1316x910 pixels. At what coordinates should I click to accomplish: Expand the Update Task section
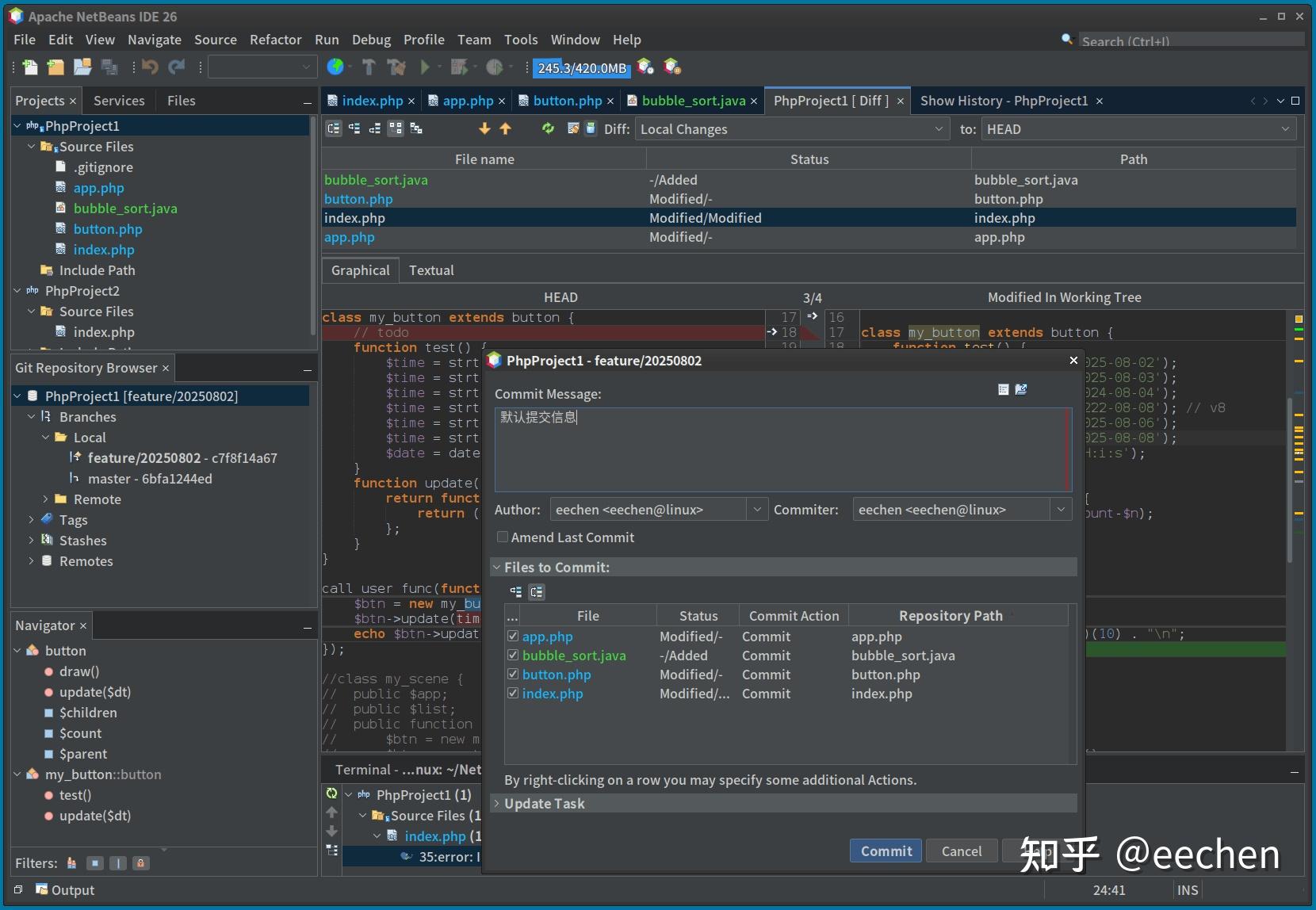click(x=497, y=803)
